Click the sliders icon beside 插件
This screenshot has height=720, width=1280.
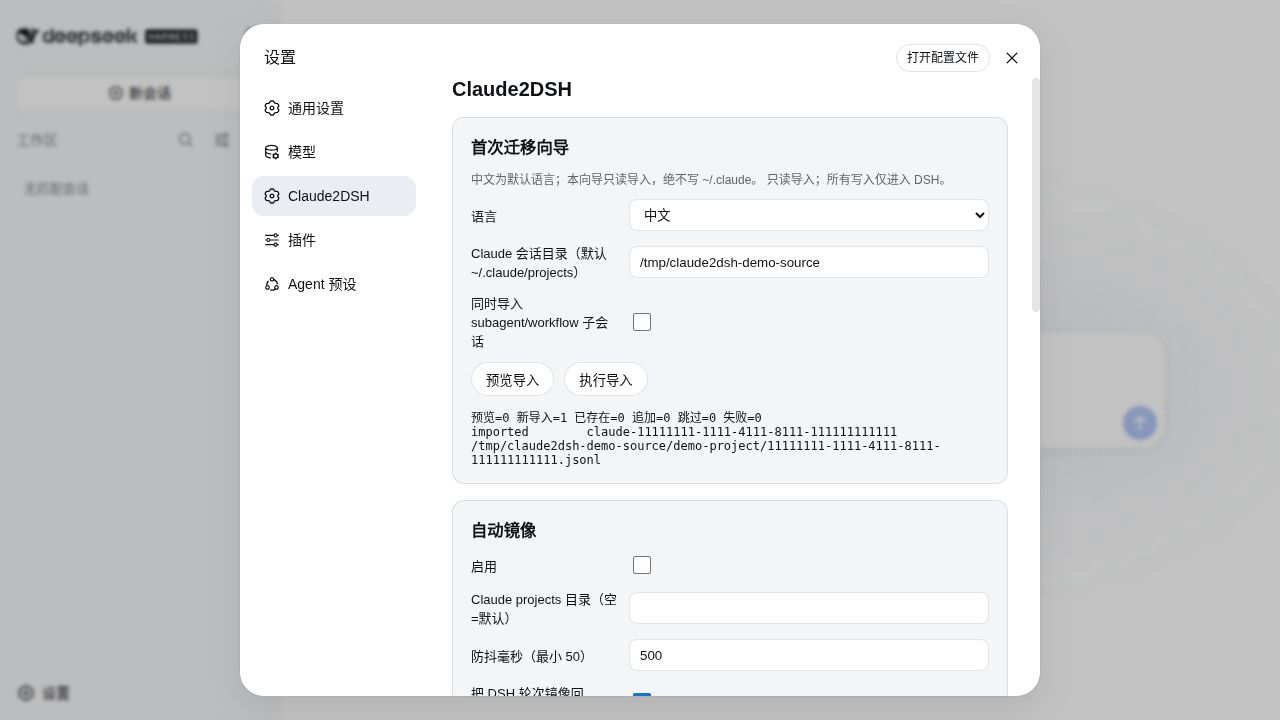272,240
